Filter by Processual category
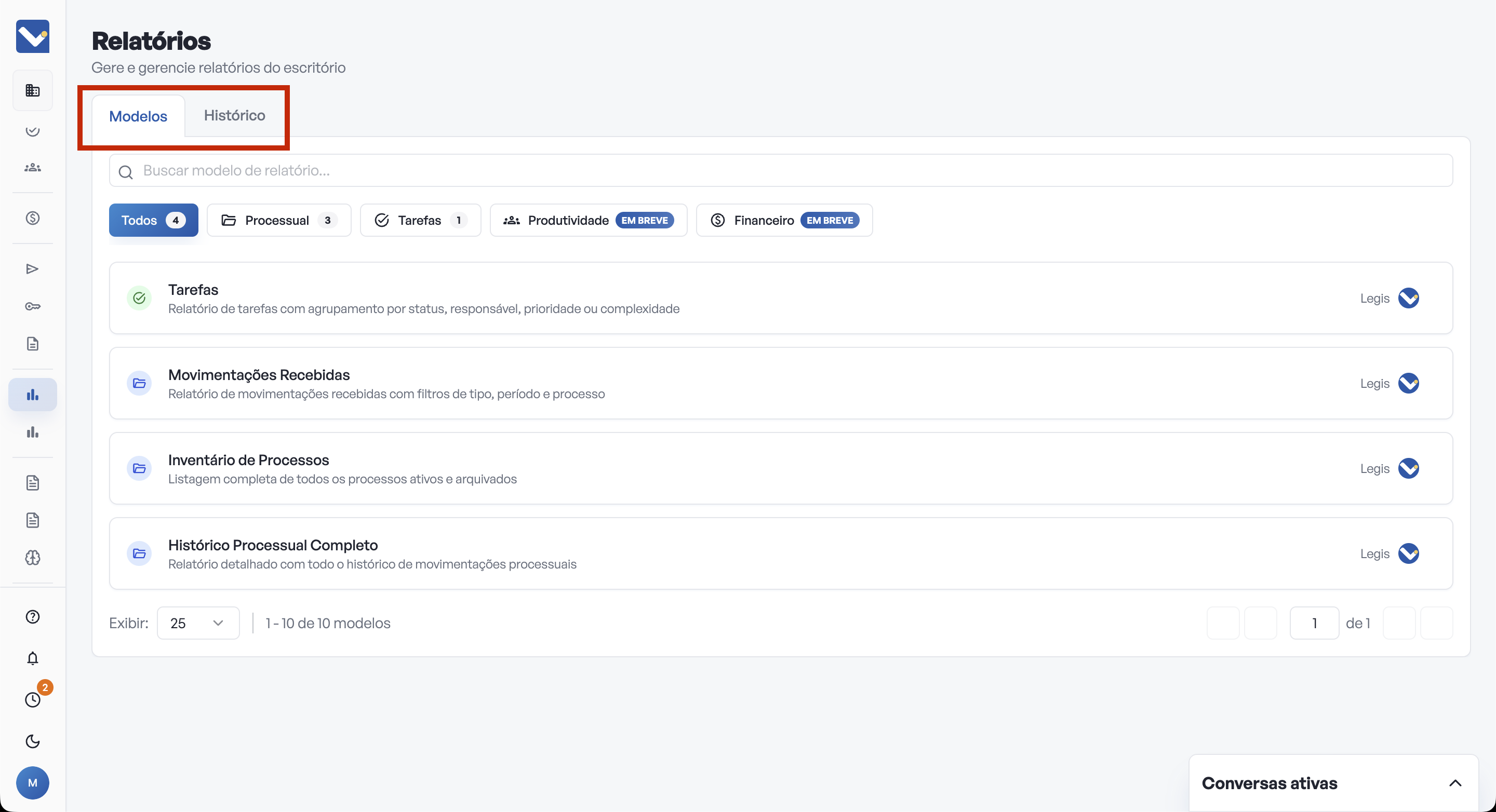Screen dimensions: 1496x812 click(279, 221)
